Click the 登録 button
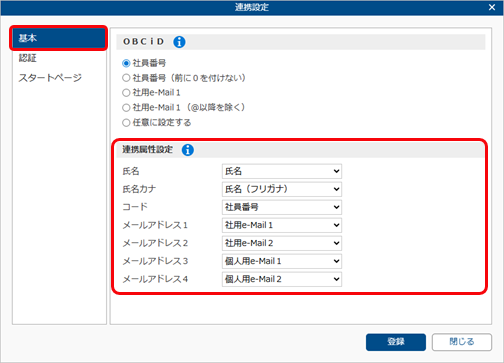This screenshot has height=363, width=504. (x=396, y=342)
